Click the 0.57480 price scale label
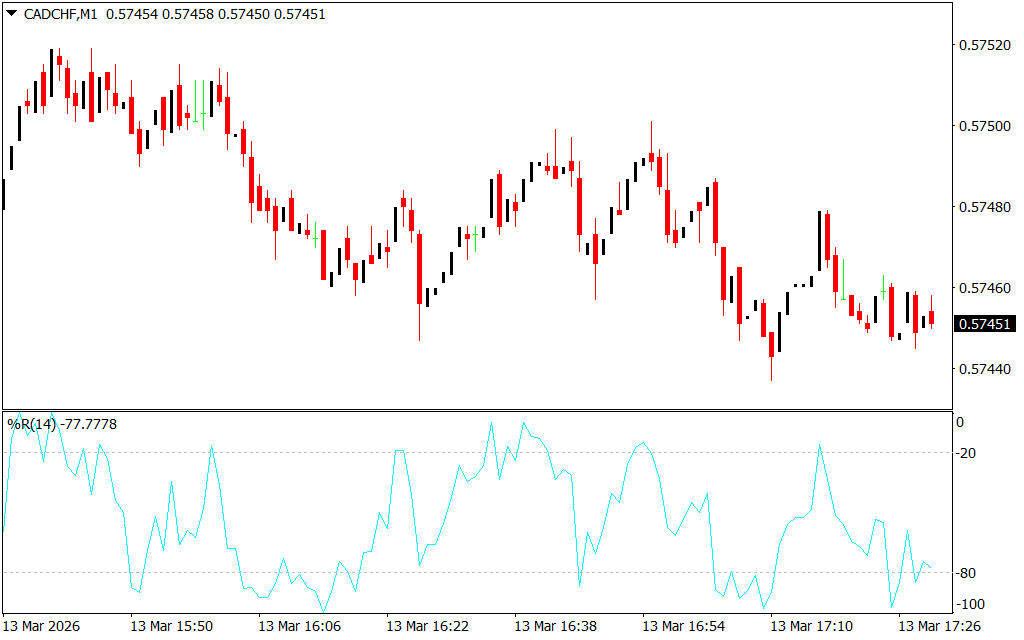The image size is (1024, 640). coord(986,207)
